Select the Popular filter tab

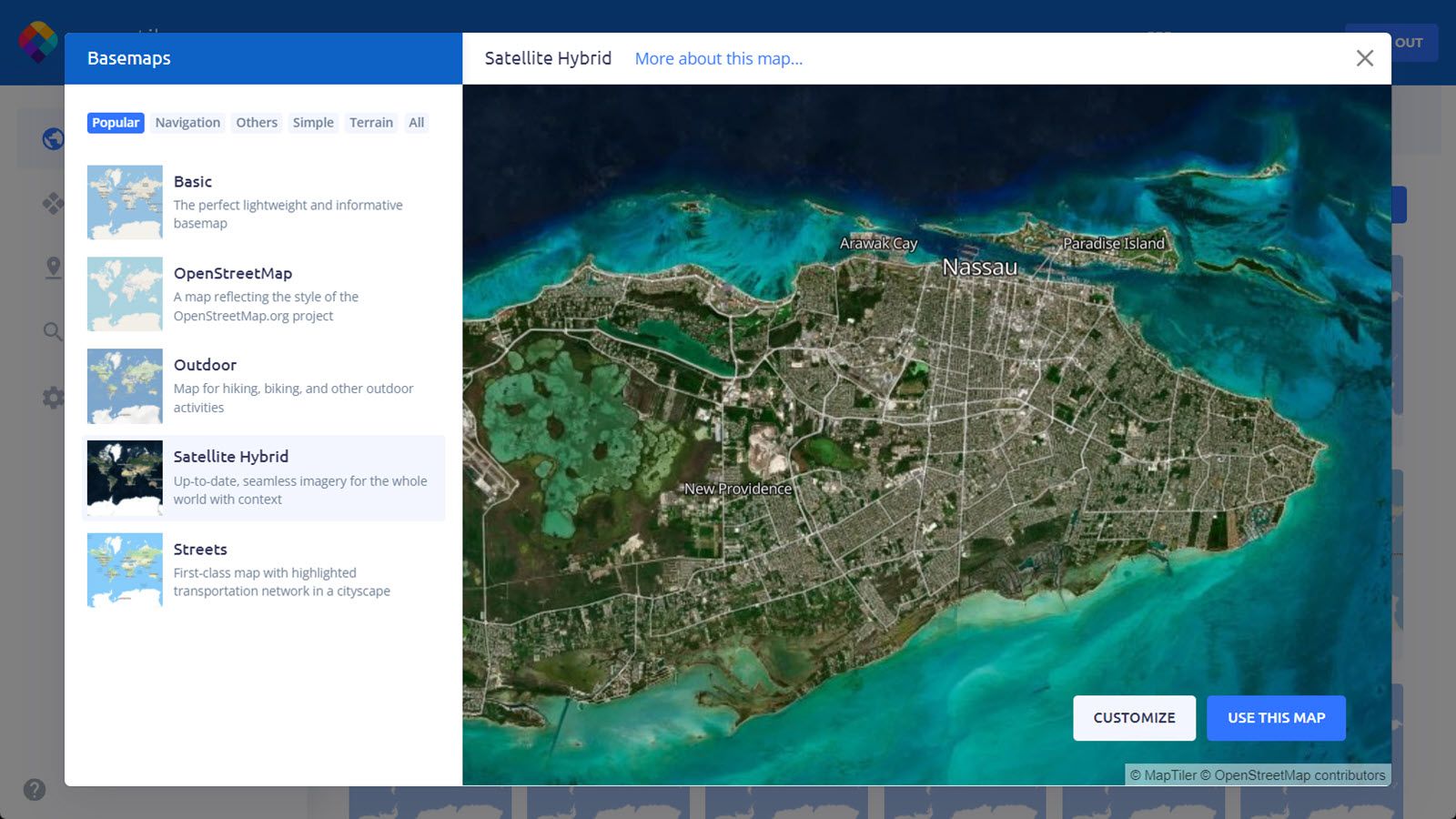(115, 122)
